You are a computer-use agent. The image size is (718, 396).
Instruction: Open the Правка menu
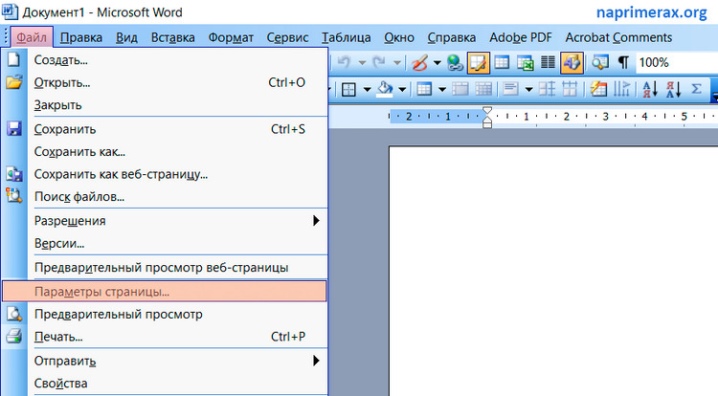coord(81,38)
